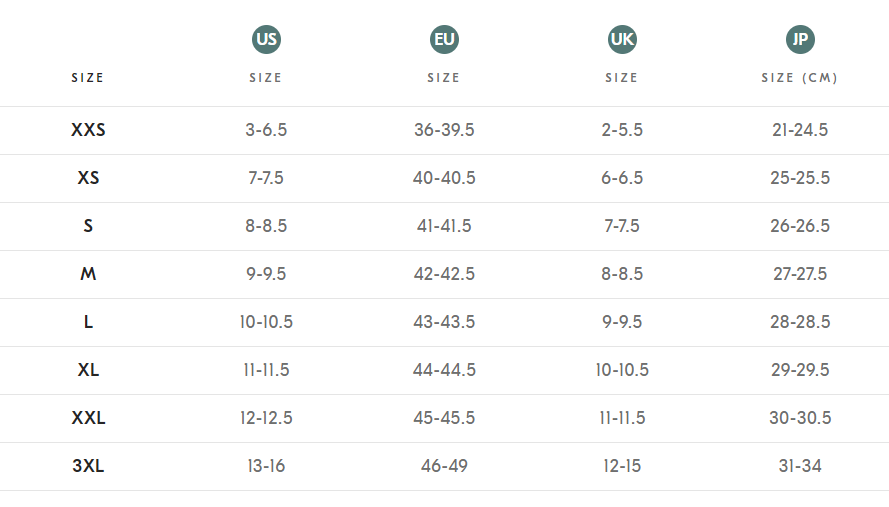This screenshot has height=507, width=889.
Task: Select US size 13-16 cell
Action: coord(266,466)
